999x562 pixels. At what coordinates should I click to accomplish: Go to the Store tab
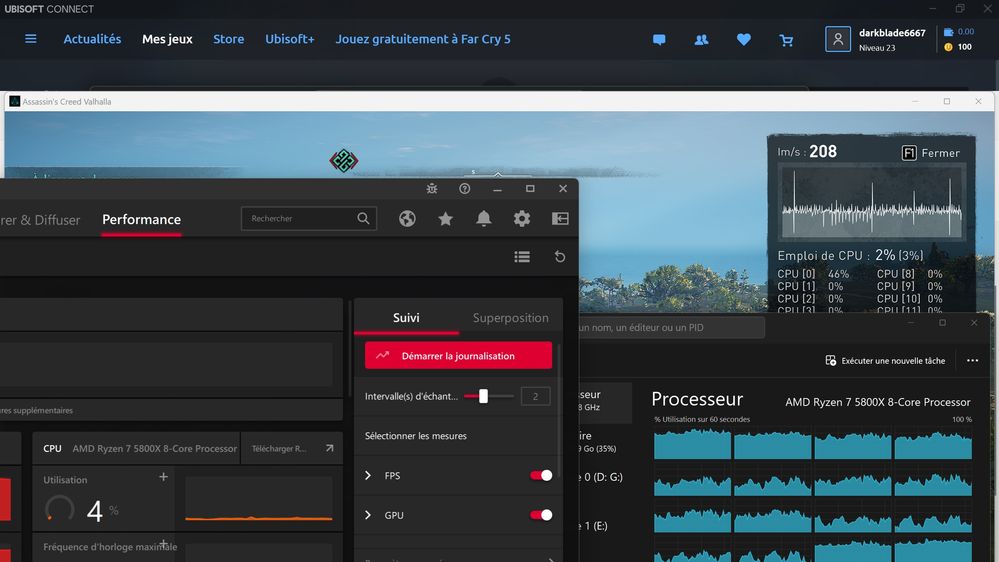[x=229, y=39]
